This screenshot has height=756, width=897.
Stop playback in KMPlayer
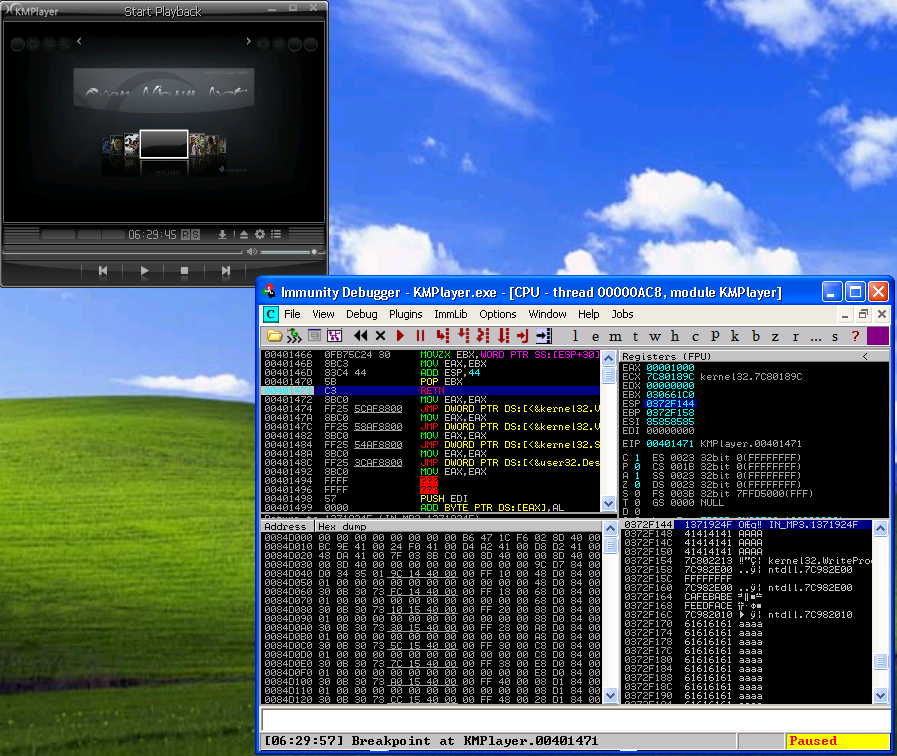(x=184, y=271)
